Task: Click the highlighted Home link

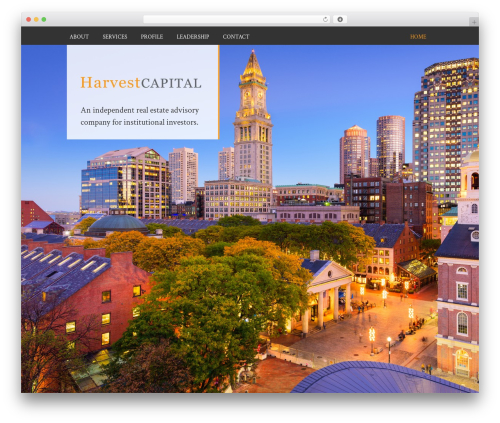Action: 418,37
